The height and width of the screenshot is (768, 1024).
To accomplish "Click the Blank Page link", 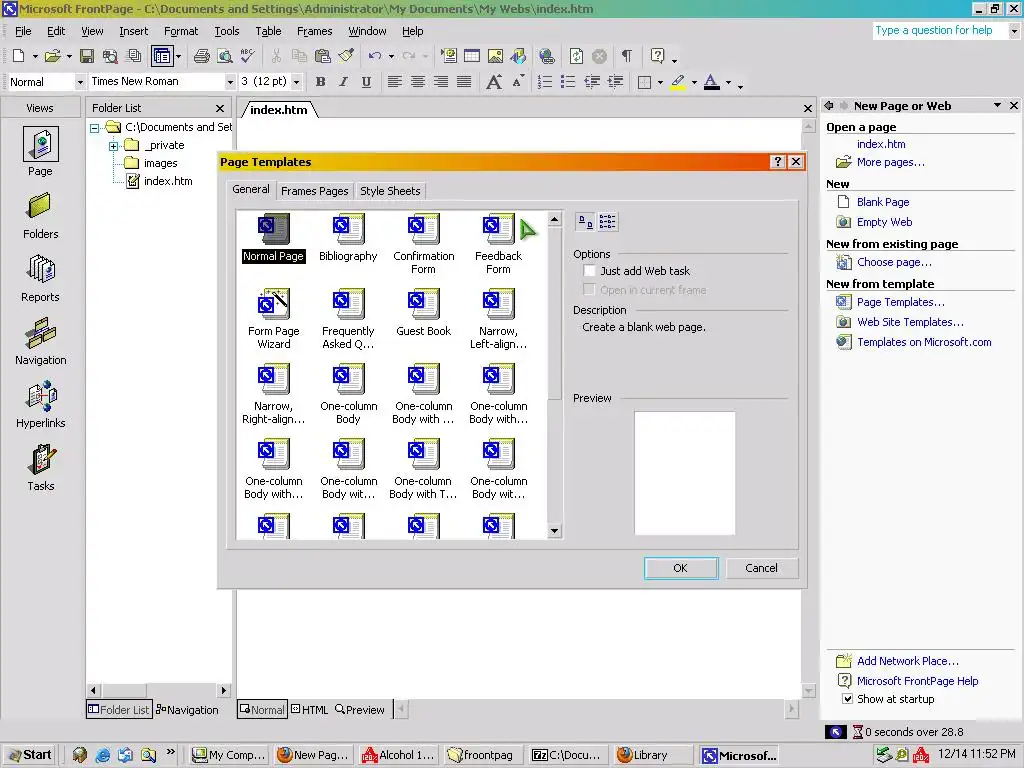I will click(883, 202).
